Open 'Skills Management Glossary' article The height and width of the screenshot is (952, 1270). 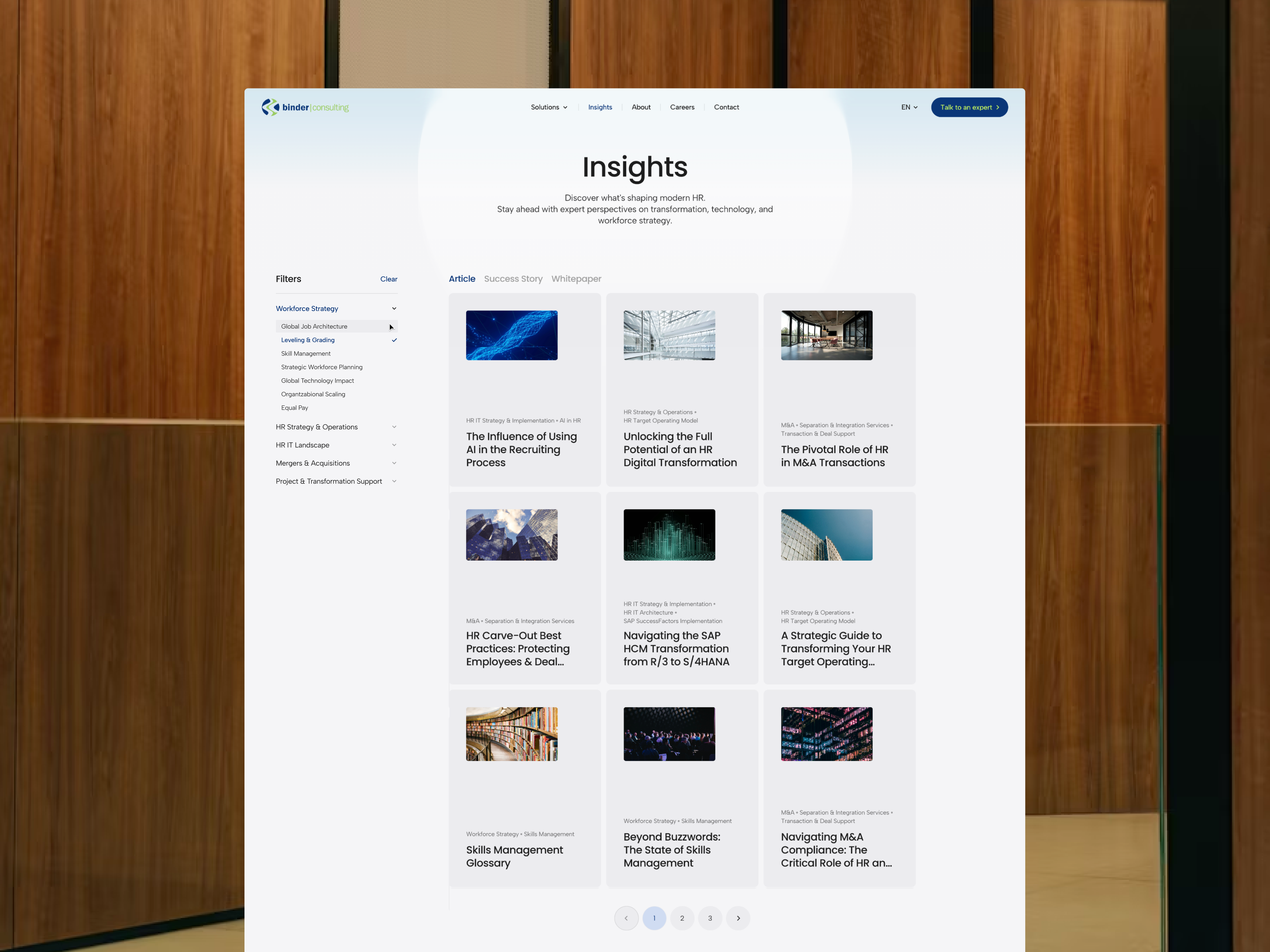coord(514,857)
